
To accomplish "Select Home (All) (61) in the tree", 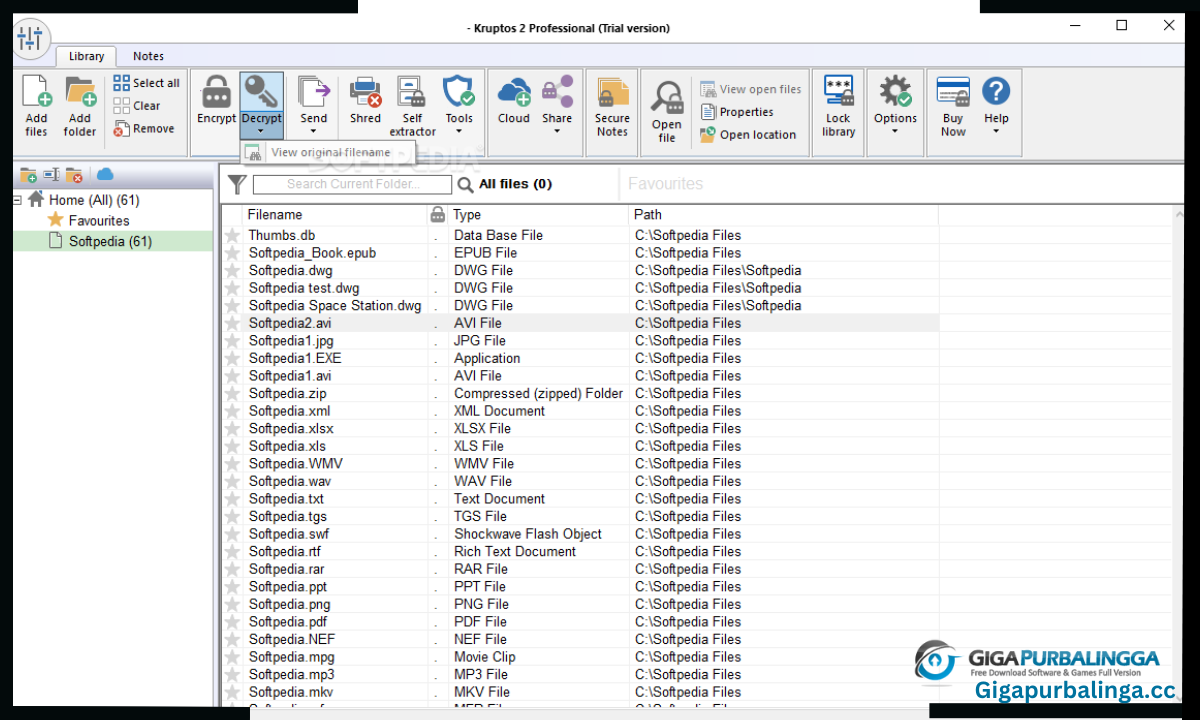I will pos(94,200).
